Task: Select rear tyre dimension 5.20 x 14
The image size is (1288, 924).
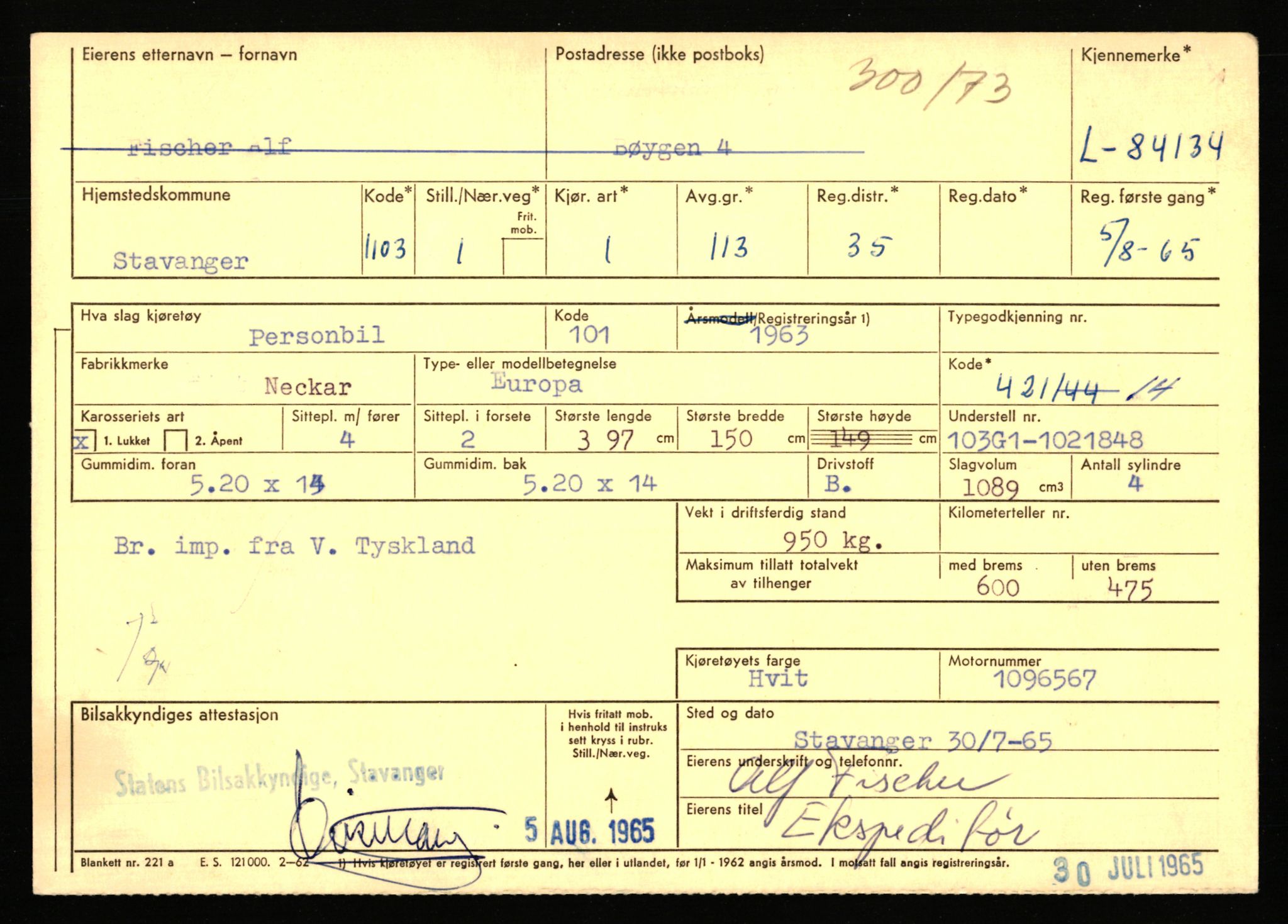Action: click(x=590, y=484)
